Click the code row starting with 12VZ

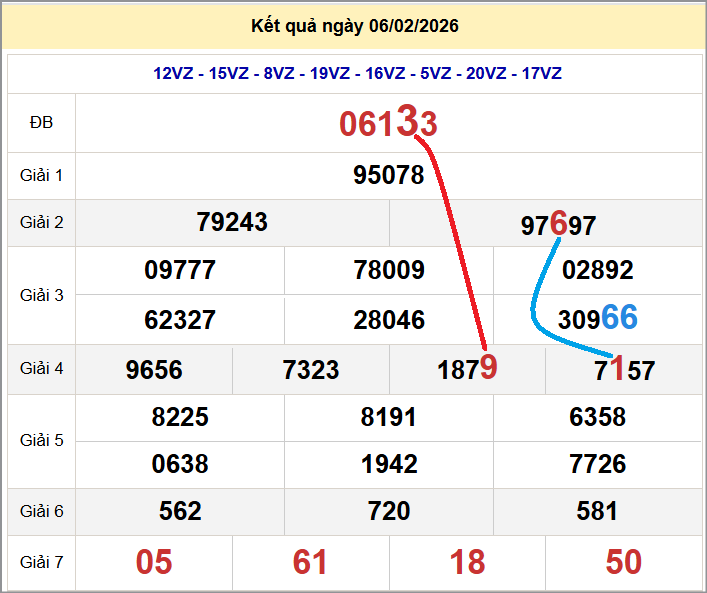click(357, 73)
